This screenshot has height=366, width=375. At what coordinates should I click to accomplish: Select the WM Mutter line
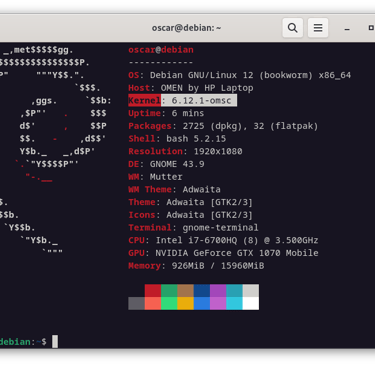(155, 177)
